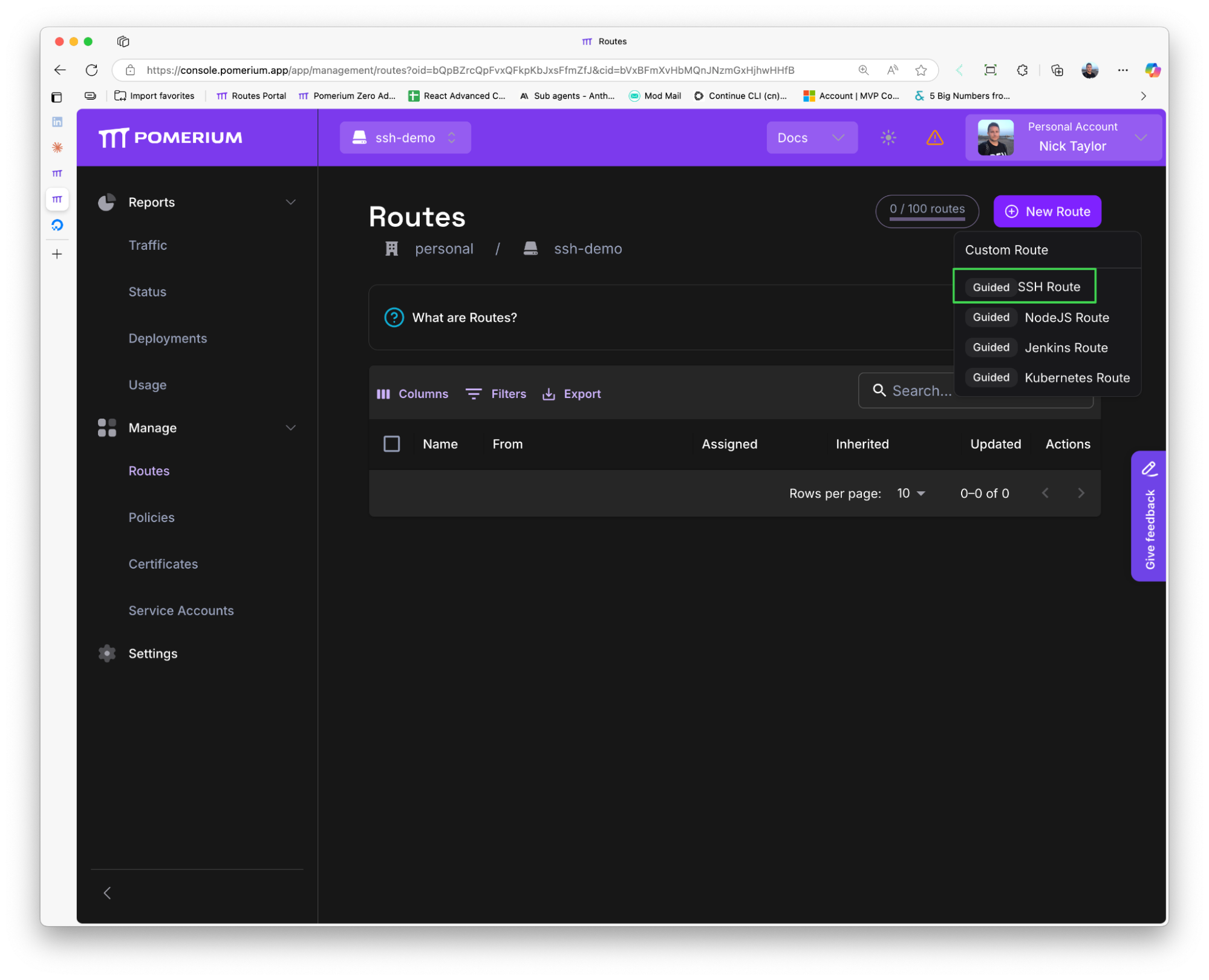Open the Policies page

[x=151, y=517]
